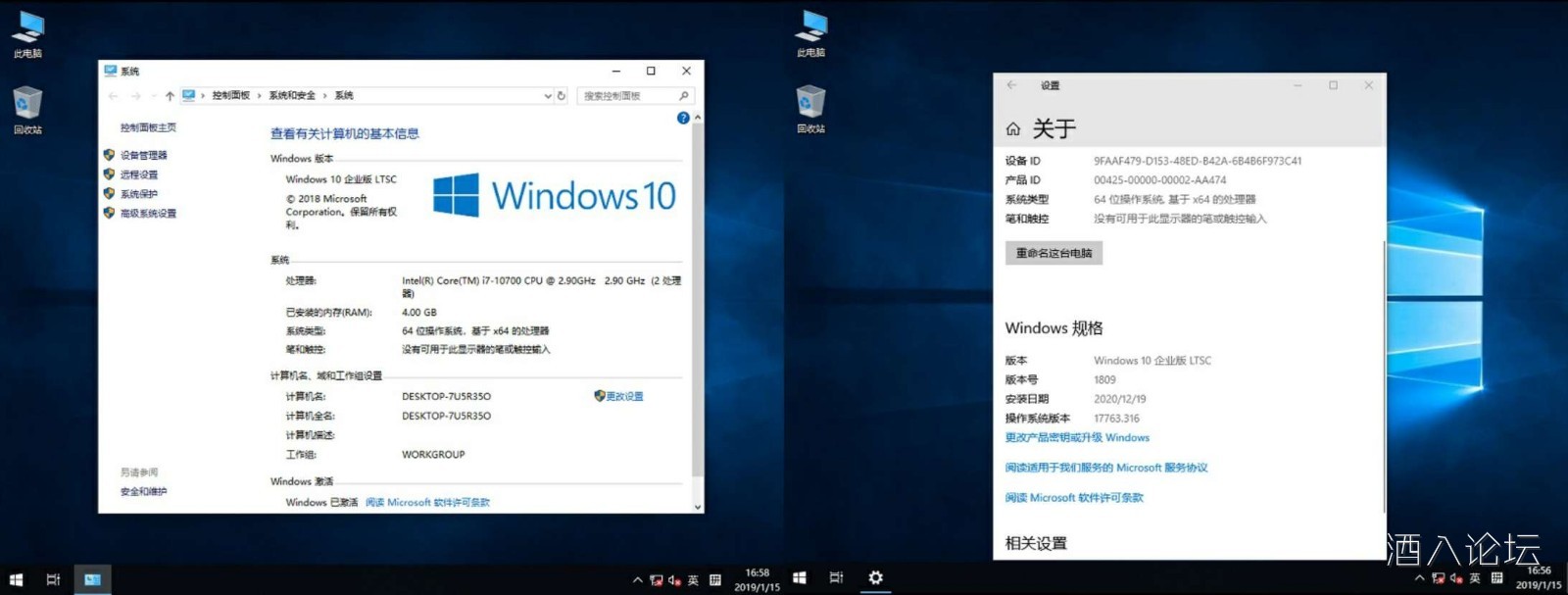Open Device Manager (设备管理器) in sidebar

click(x=143, y=155)
